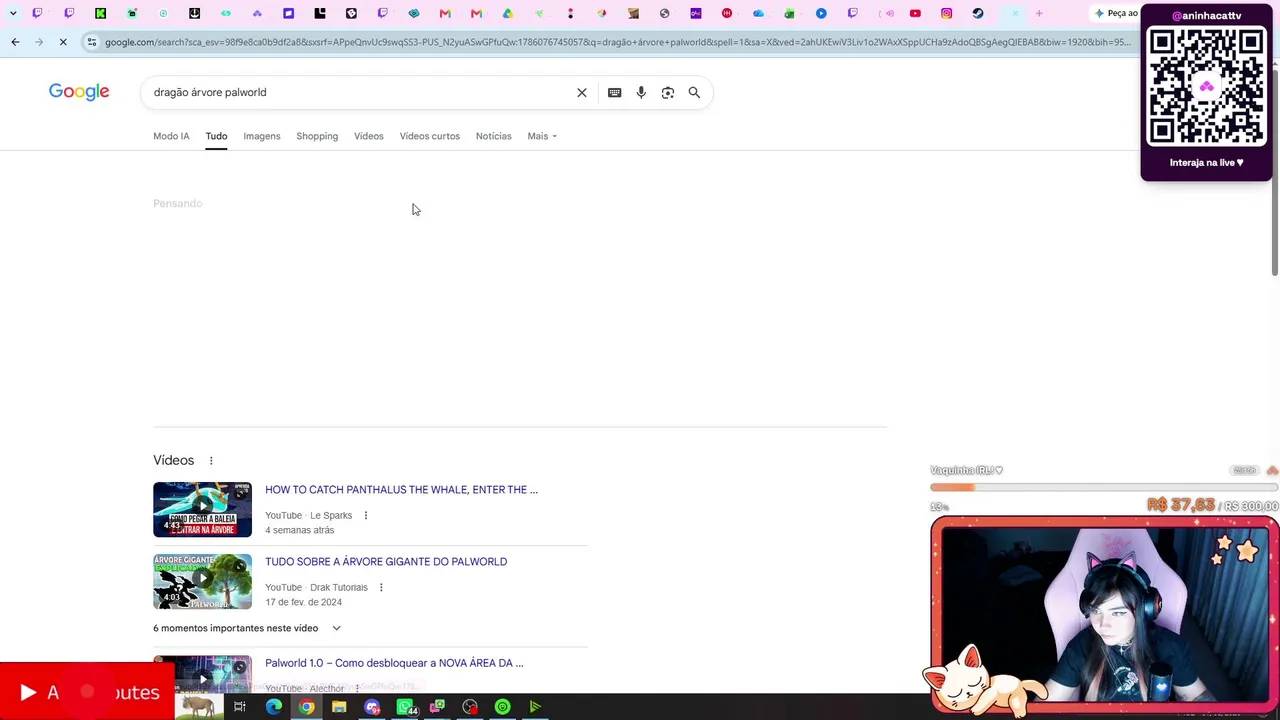Submit search with the magnifying glass icon

[x=694, y=92]
